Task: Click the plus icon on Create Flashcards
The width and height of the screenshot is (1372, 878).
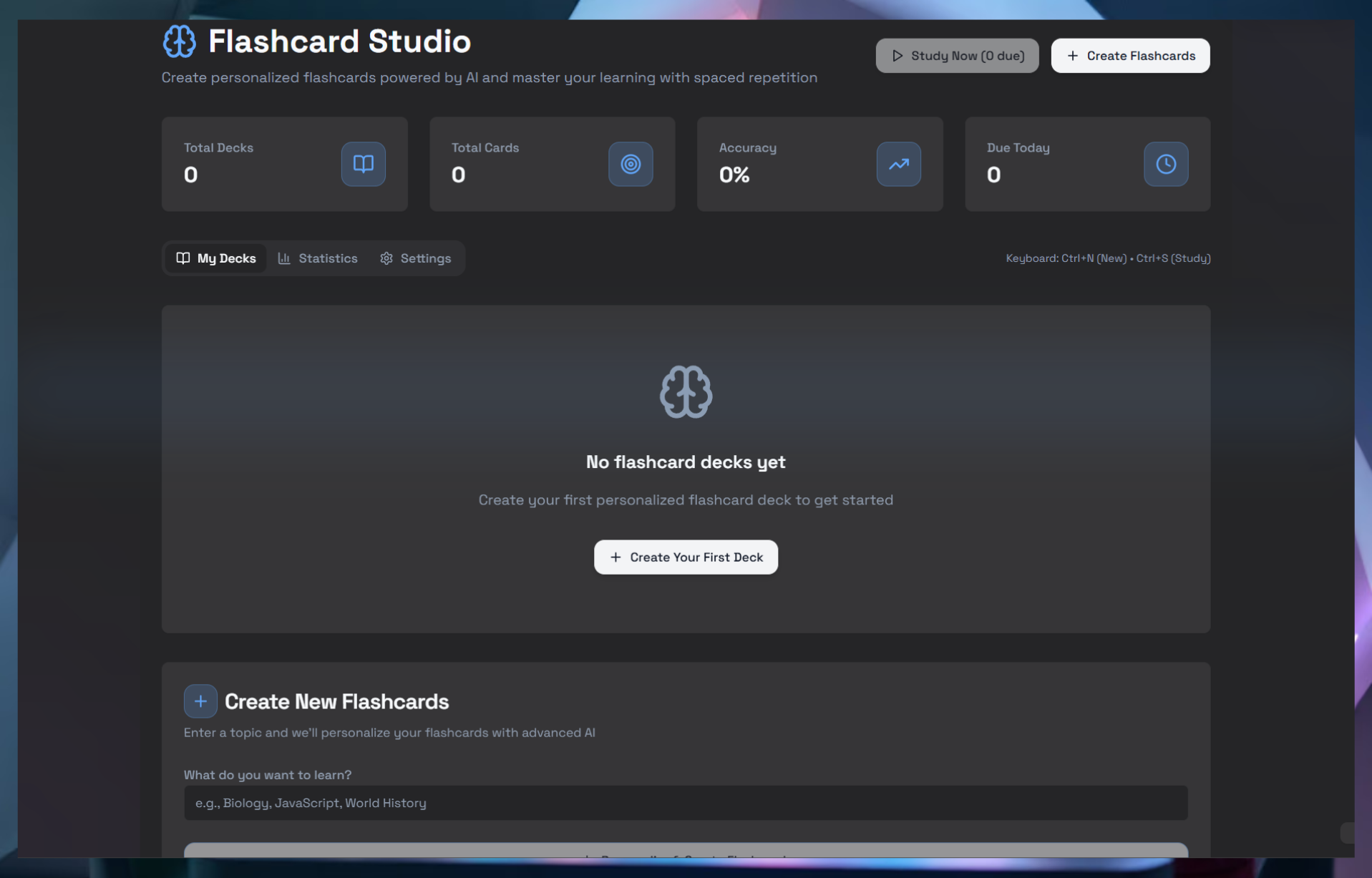Action: 1072,55
